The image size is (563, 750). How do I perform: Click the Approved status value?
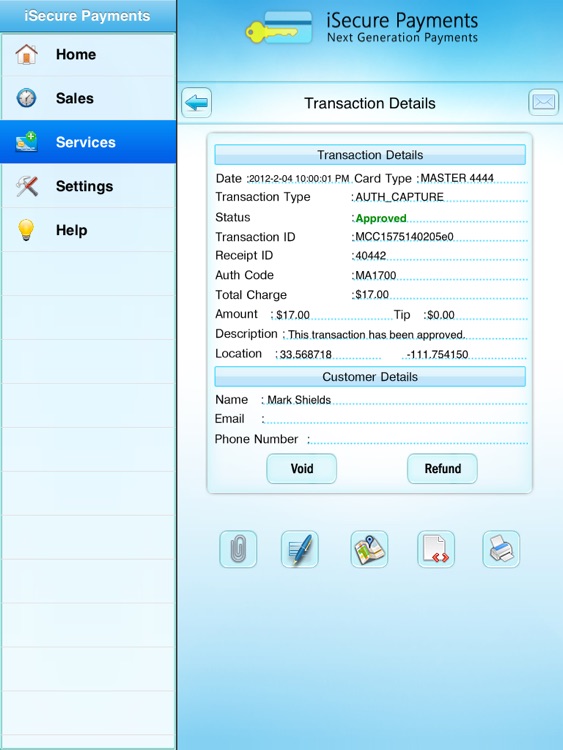(x=381, y=218)
